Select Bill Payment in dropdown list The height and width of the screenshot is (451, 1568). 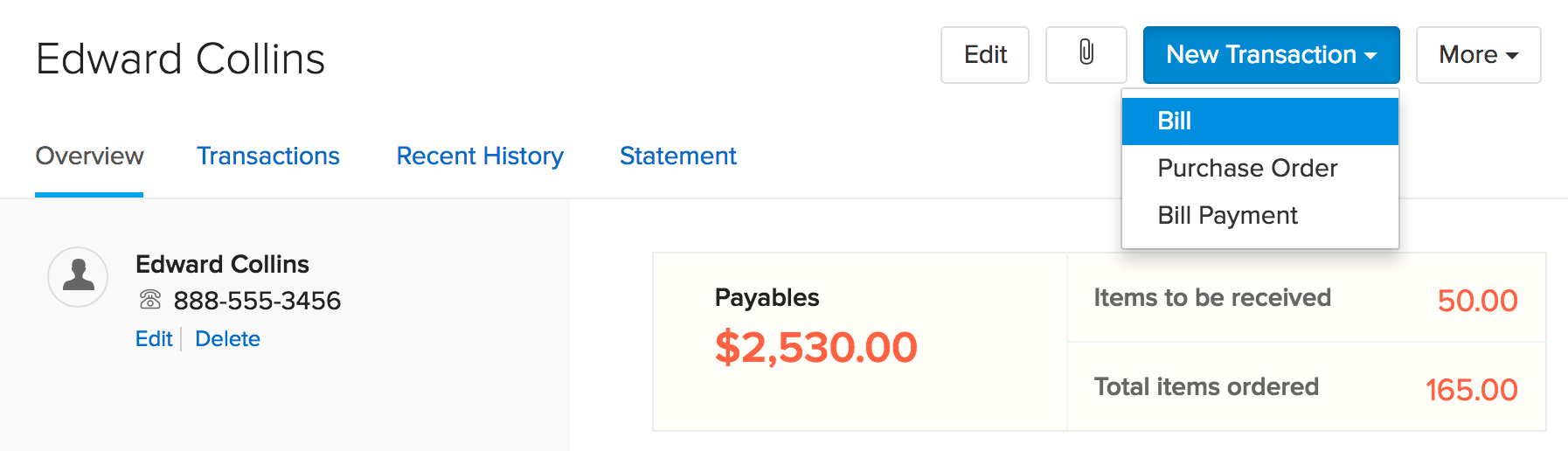pos(1227,215)
